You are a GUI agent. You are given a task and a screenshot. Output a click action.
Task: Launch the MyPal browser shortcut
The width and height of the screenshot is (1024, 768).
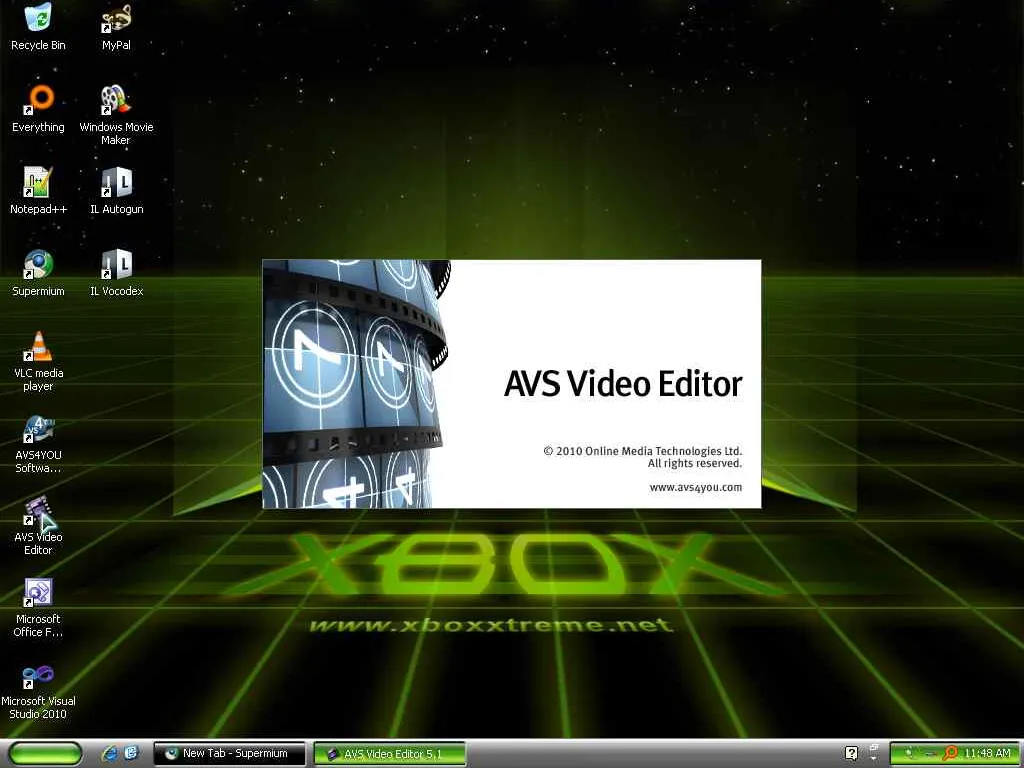coord(116,27)
